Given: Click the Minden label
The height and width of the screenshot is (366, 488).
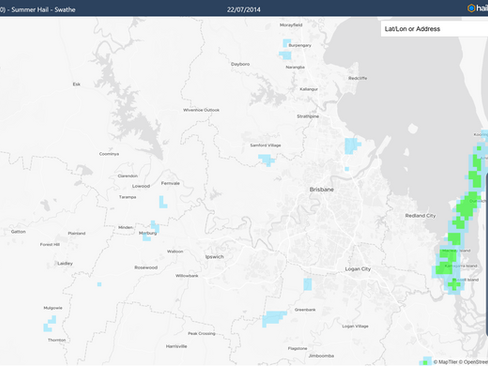Looking at the screenshot, I should (x=126, y=227).
